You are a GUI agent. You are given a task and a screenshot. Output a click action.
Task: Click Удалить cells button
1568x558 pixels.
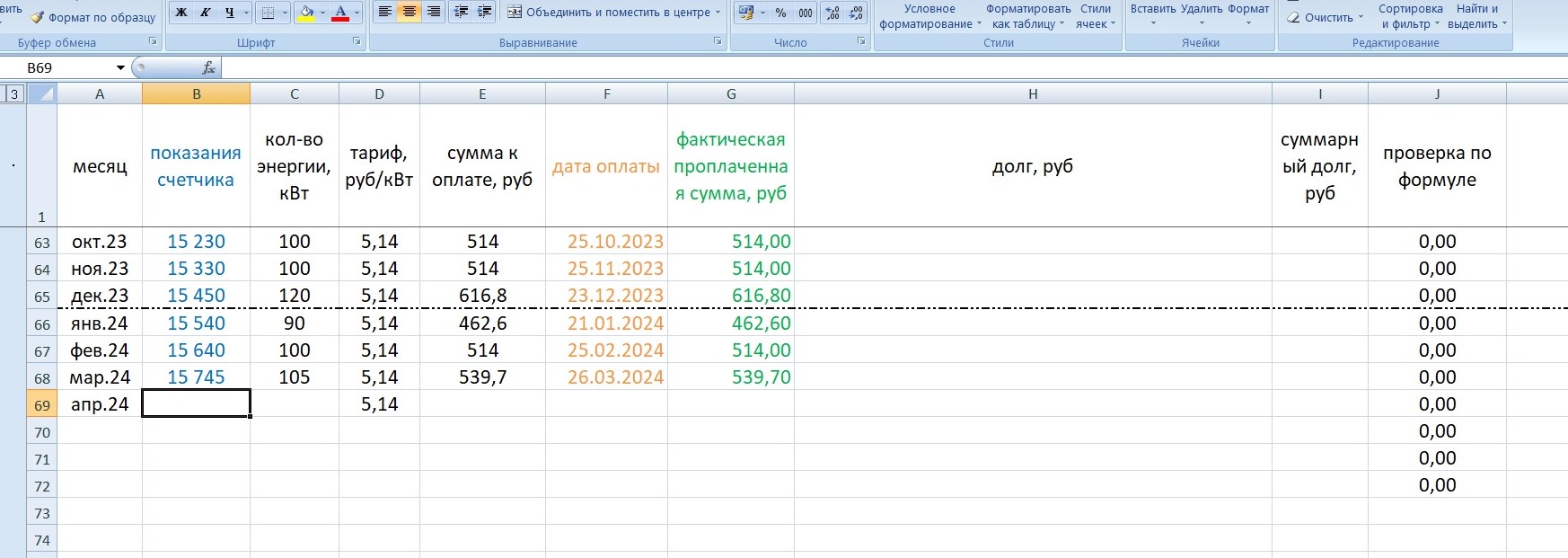coord(1202,14)
